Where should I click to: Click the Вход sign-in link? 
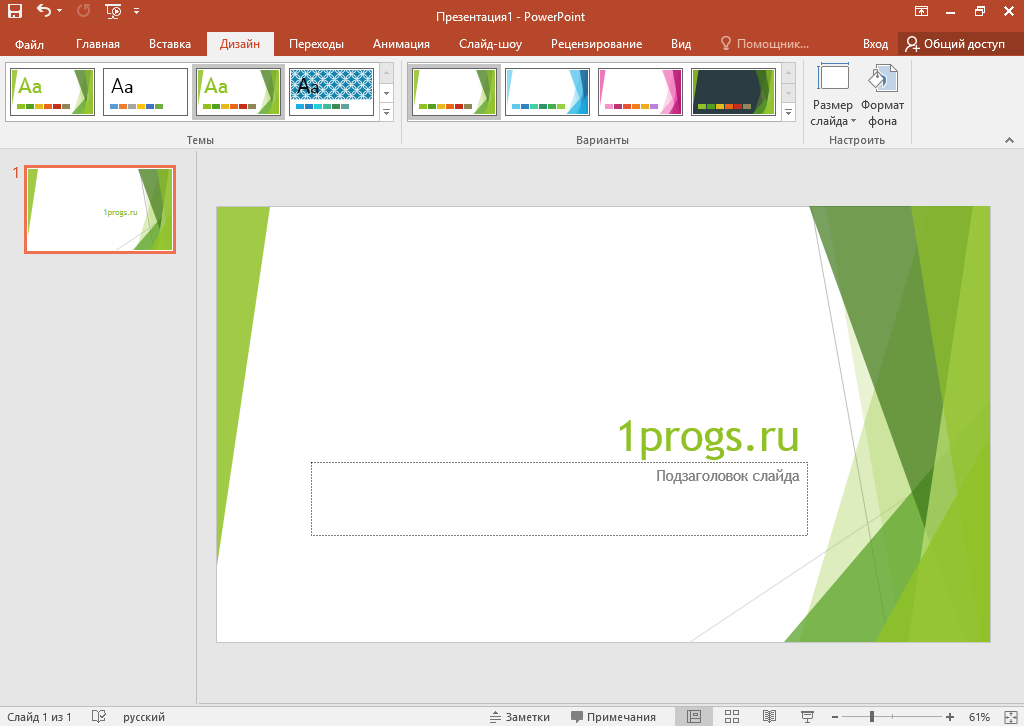click(x=875, y=44)
